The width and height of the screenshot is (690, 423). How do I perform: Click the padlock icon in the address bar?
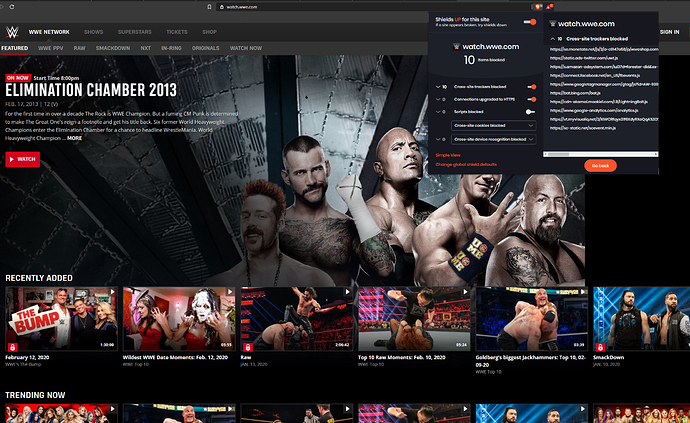click(222, 7)
